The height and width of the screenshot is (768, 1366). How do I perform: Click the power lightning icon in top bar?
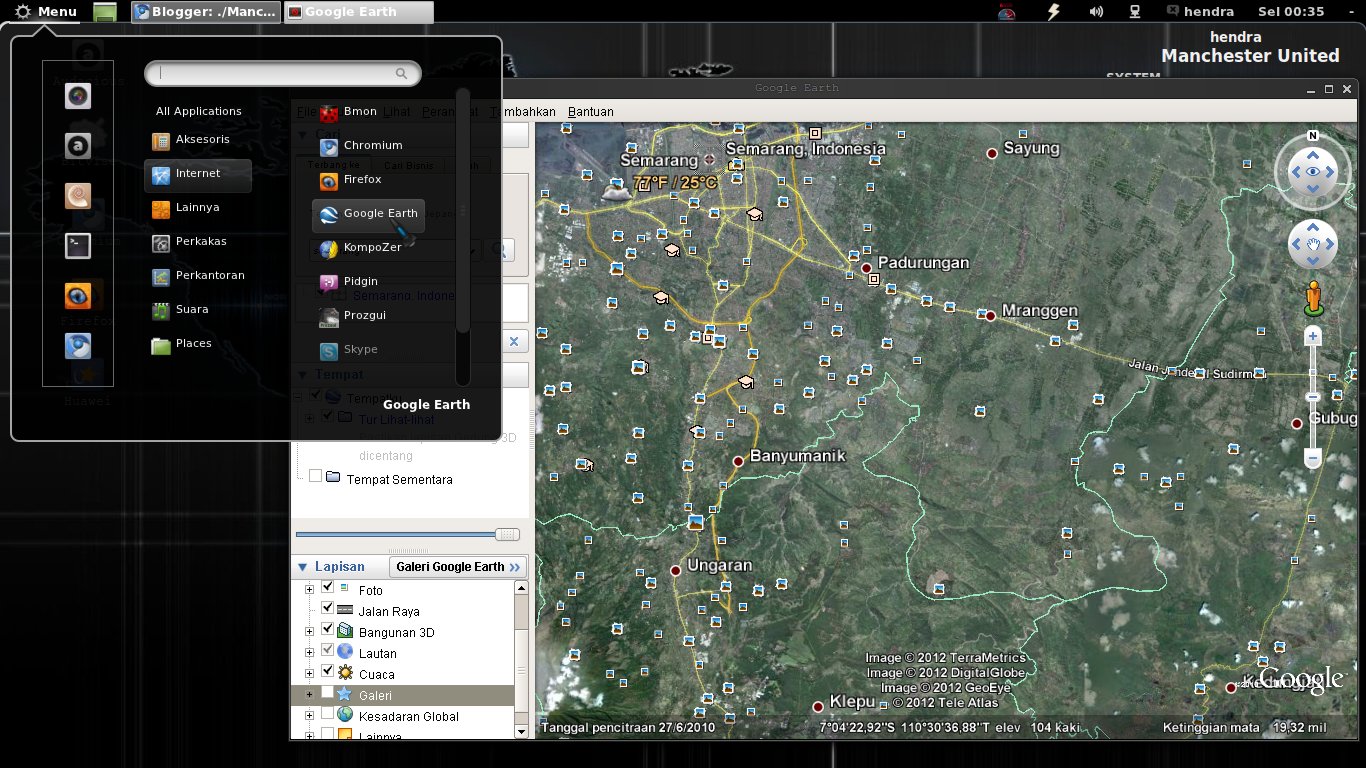1053,12
